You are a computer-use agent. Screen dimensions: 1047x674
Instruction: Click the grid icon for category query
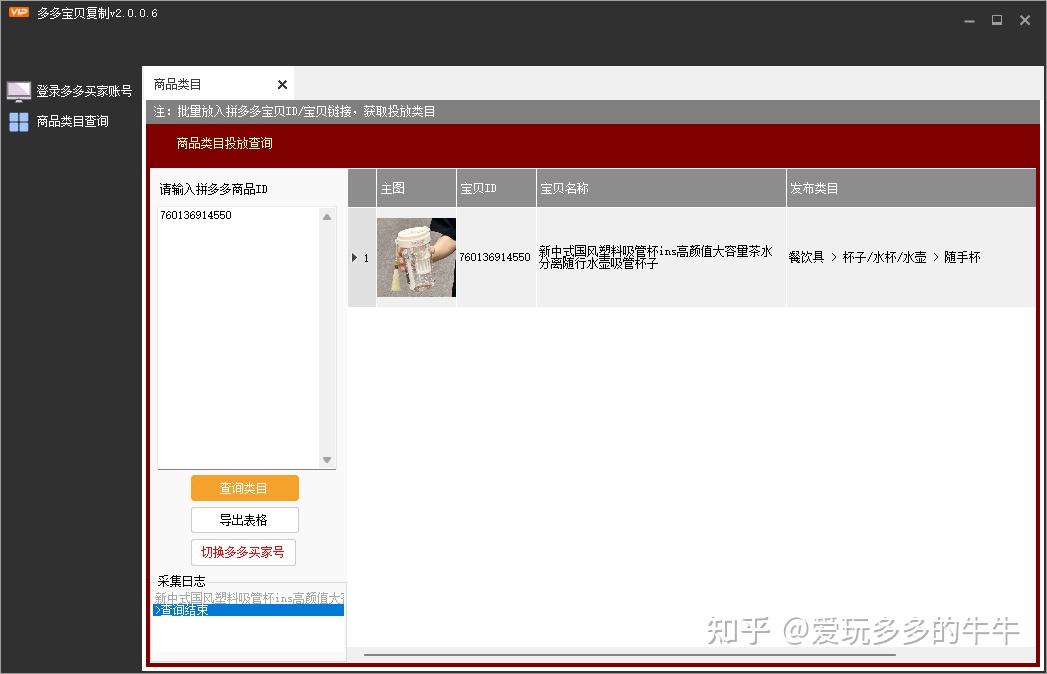pyautogui.click(x=19, y=122)
